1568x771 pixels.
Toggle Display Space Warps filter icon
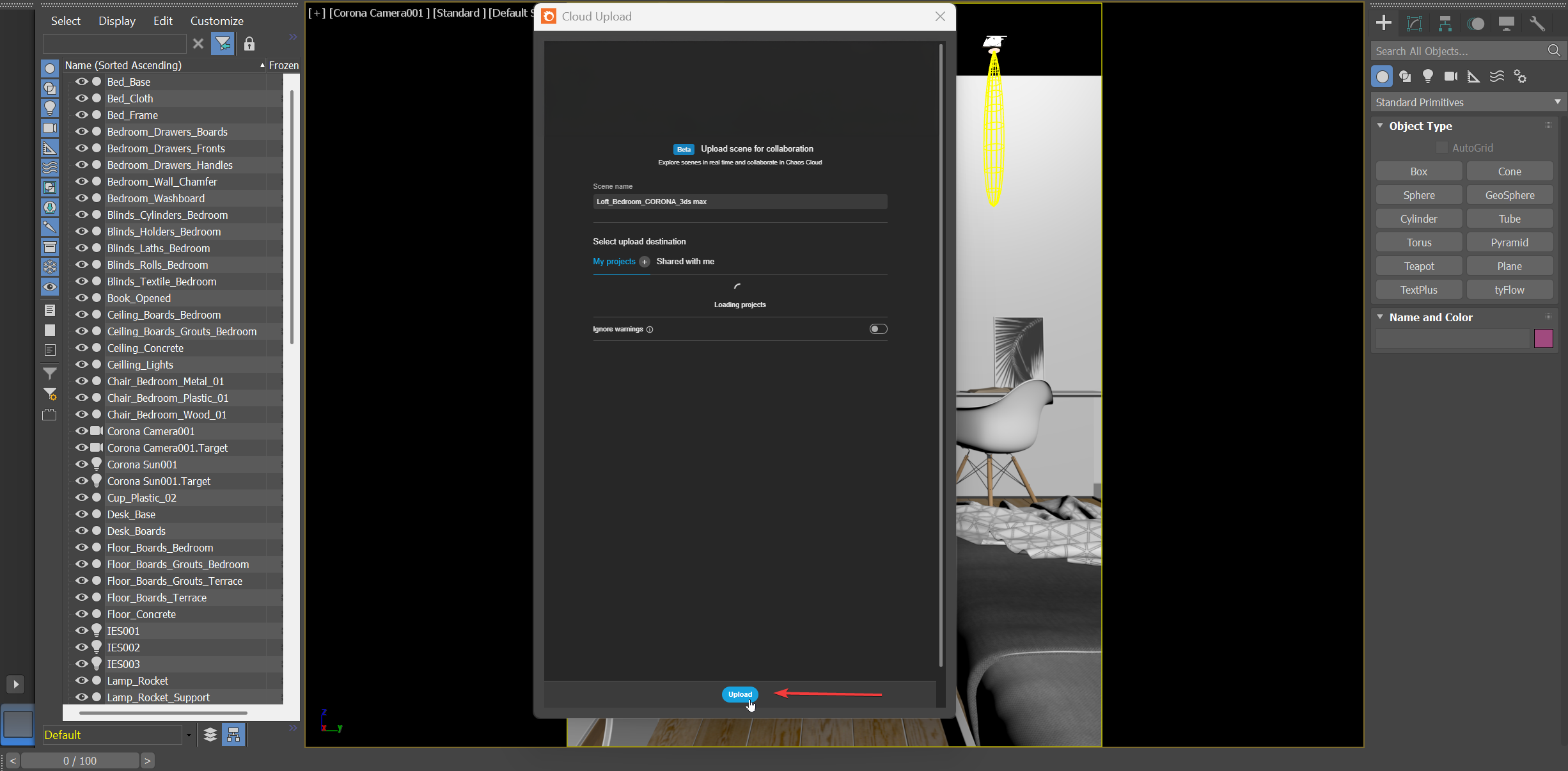[x=50, y=168]
